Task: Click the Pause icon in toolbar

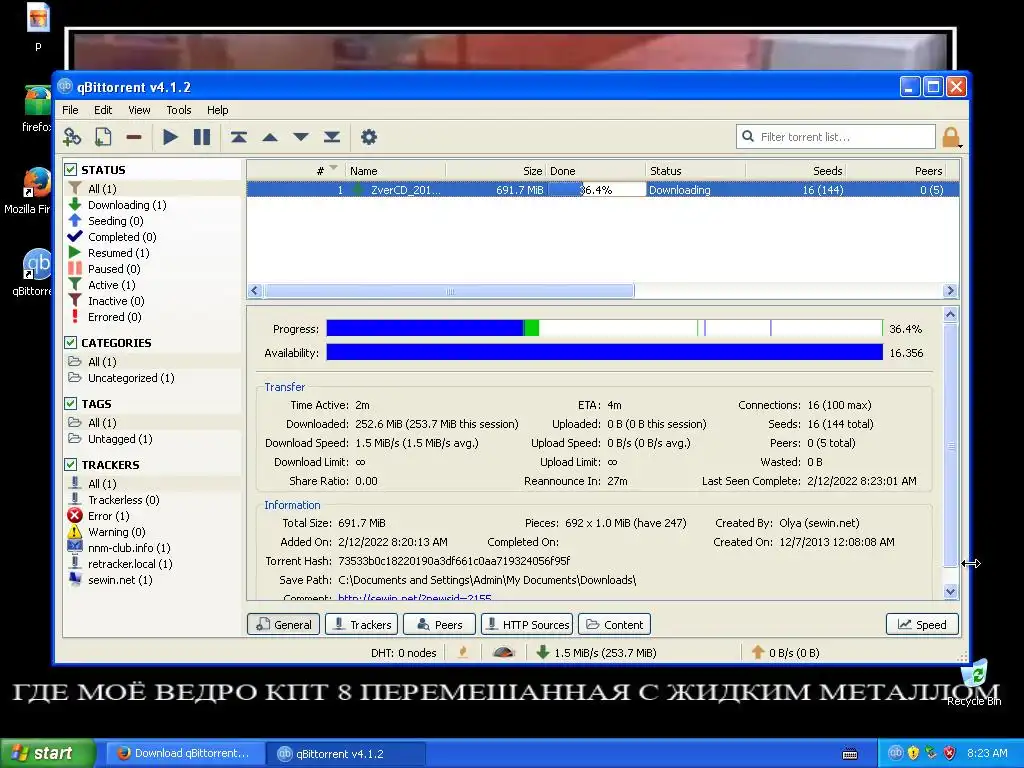Action: [x=202, y=137]
